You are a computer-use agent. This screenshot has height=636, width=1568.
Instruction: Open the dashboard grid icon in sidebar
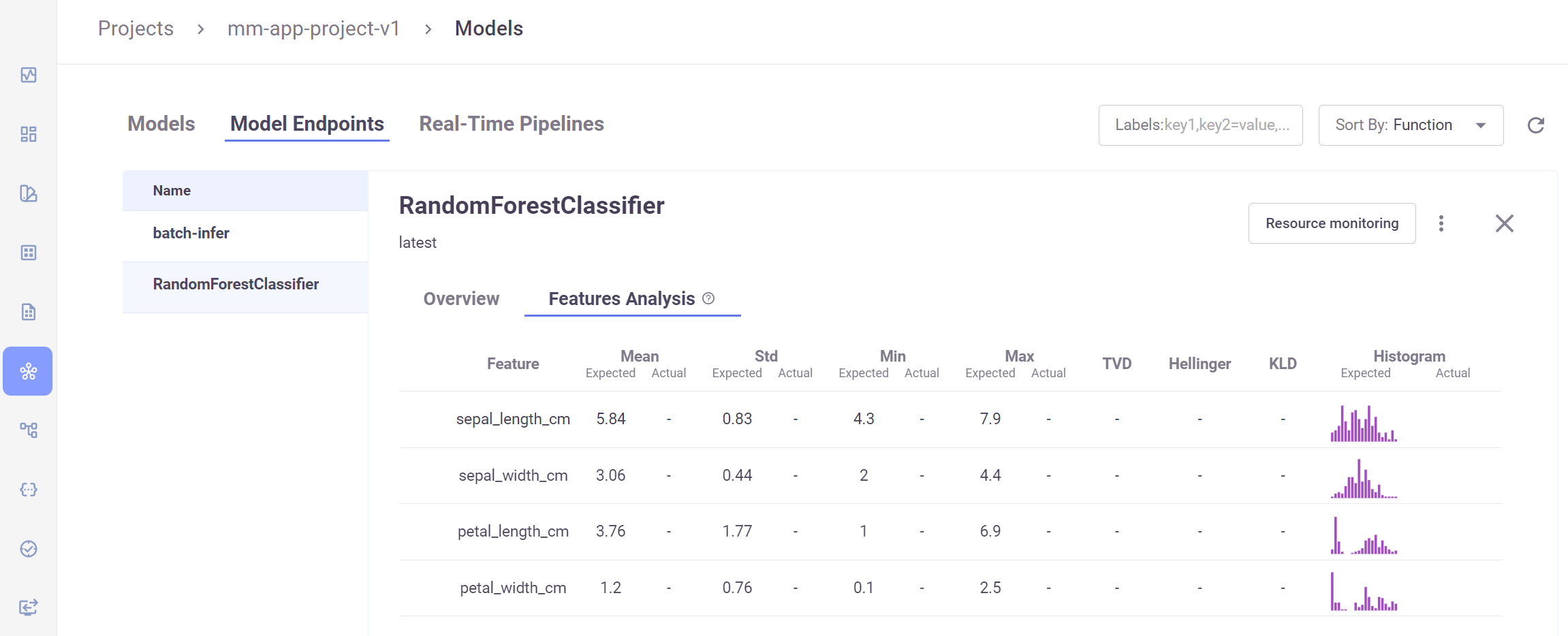tap(29, 134)
